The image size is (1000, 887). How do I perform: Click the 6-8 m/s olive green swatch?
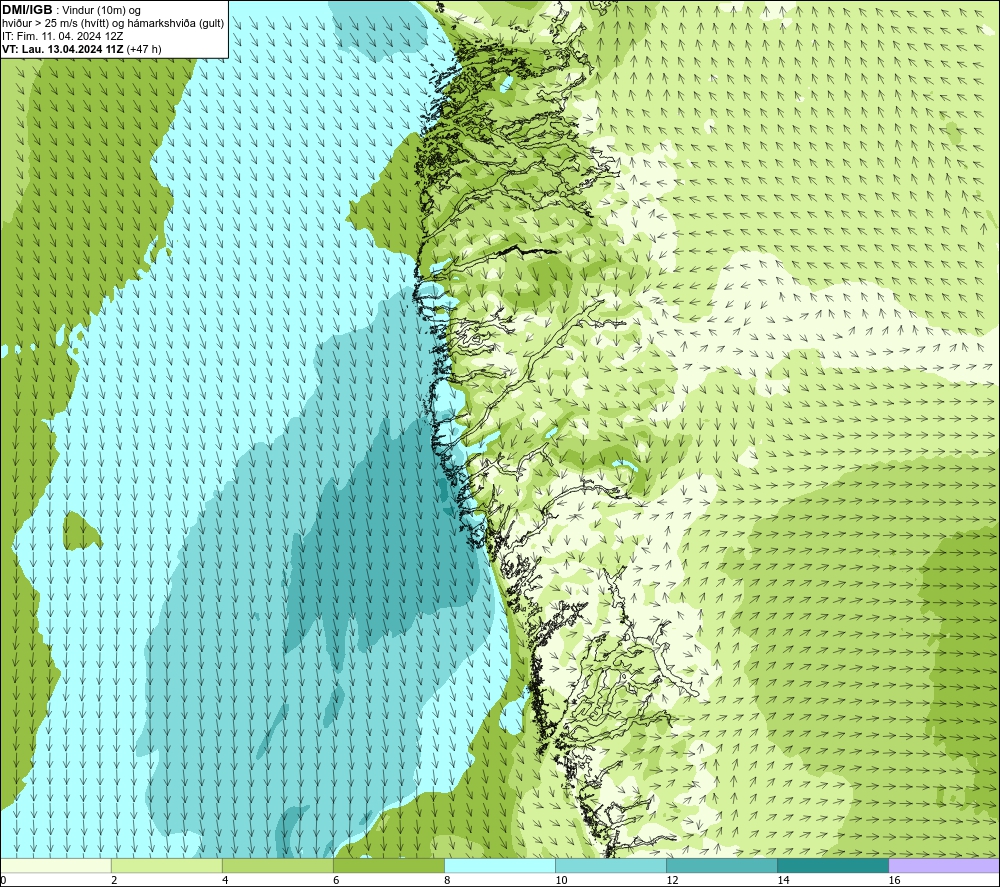click(x=388, y=865)
